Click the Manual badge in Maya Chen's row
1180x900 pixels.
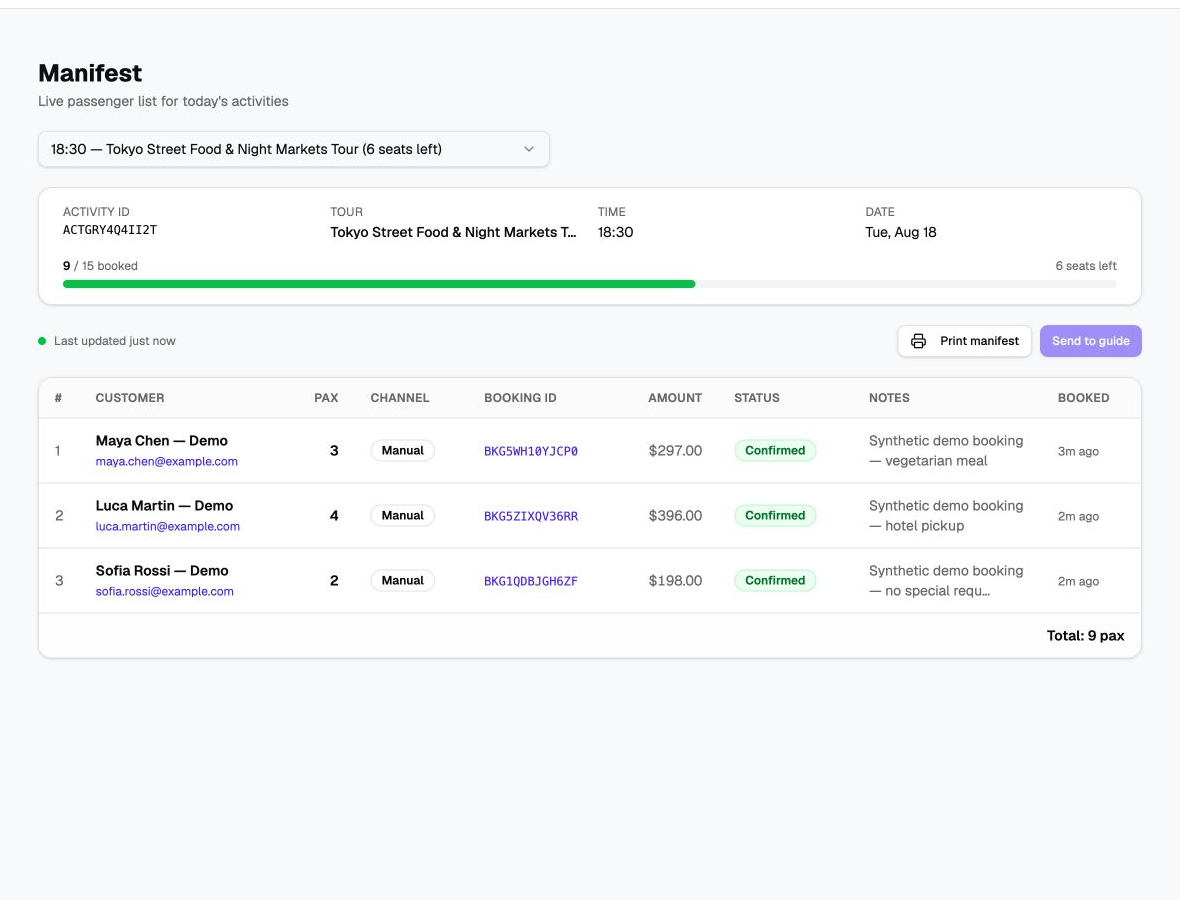[x=403, y=450]
